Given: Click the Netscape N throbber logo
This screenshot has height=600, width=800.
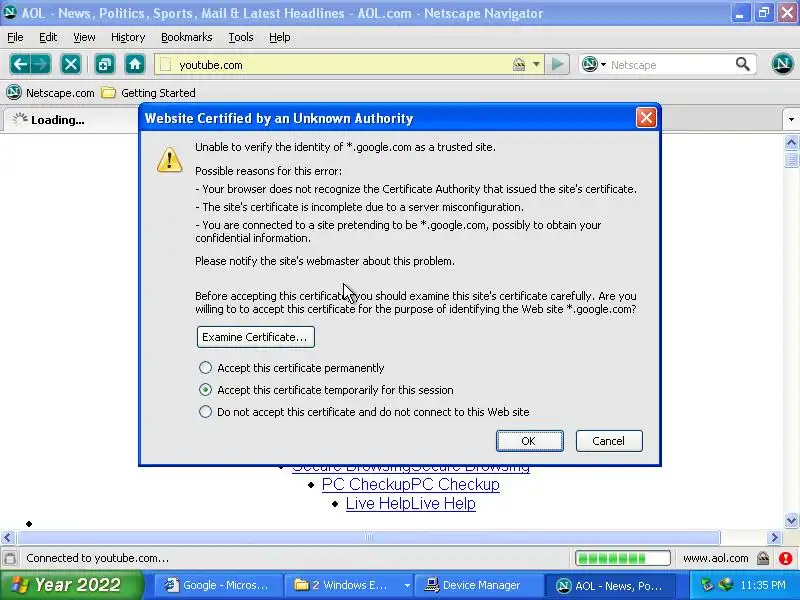Looking at the screenshot, I should 782,64.
